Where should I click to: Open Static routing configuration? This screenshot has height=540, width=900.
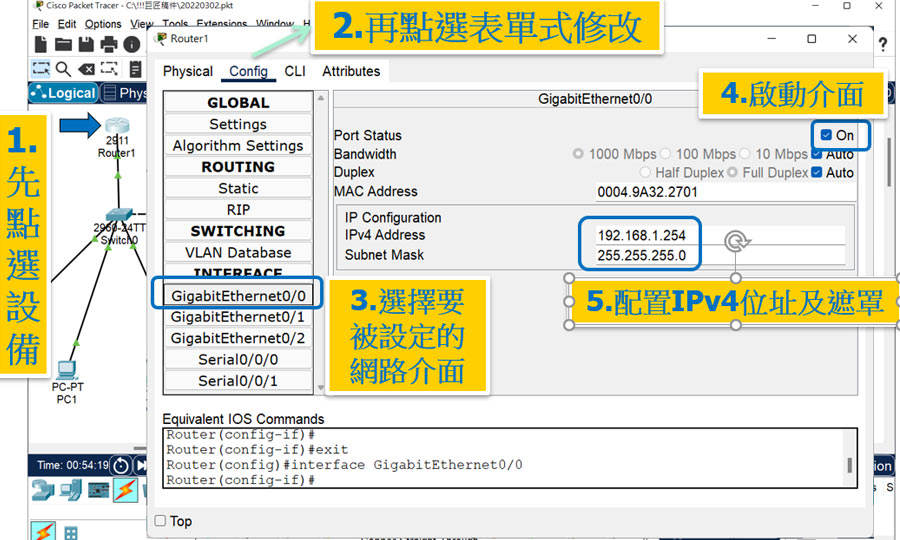tap(238, 188)
